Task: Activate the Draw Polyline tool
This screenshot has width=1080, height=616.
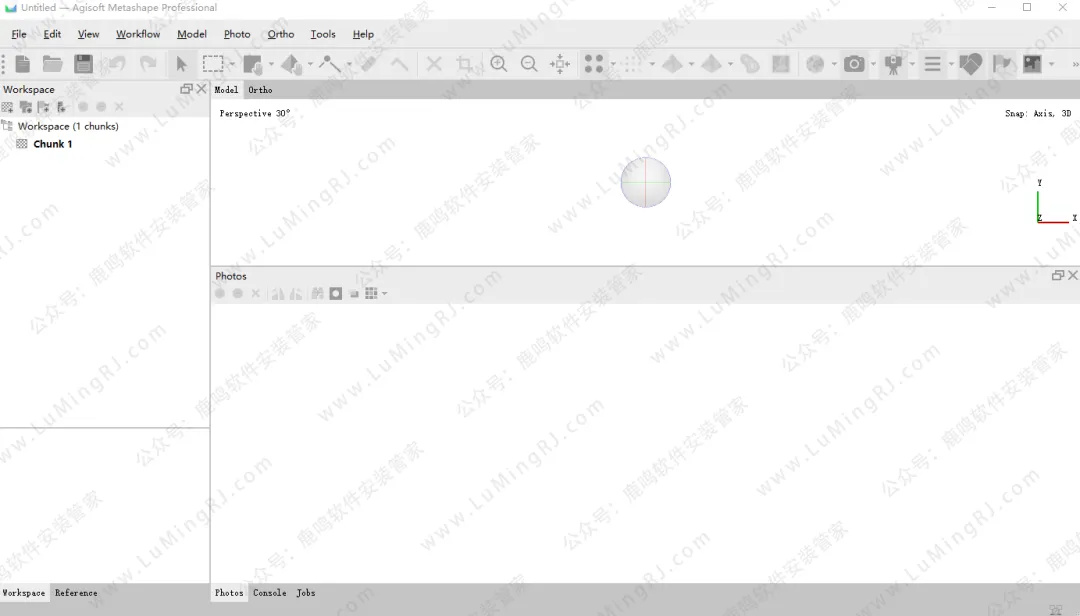Action: [330, 64]
